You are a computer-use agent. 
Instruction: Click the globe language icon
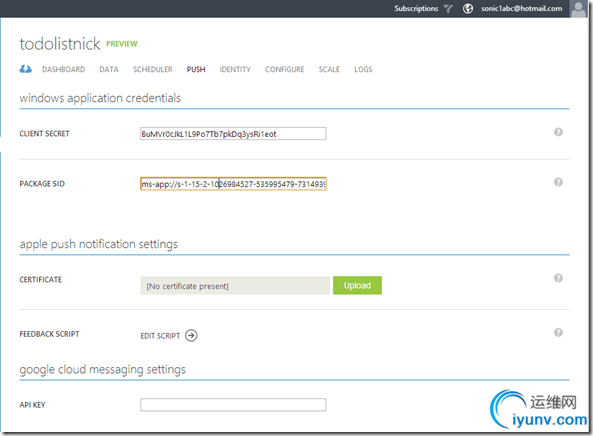pos(468,8)
